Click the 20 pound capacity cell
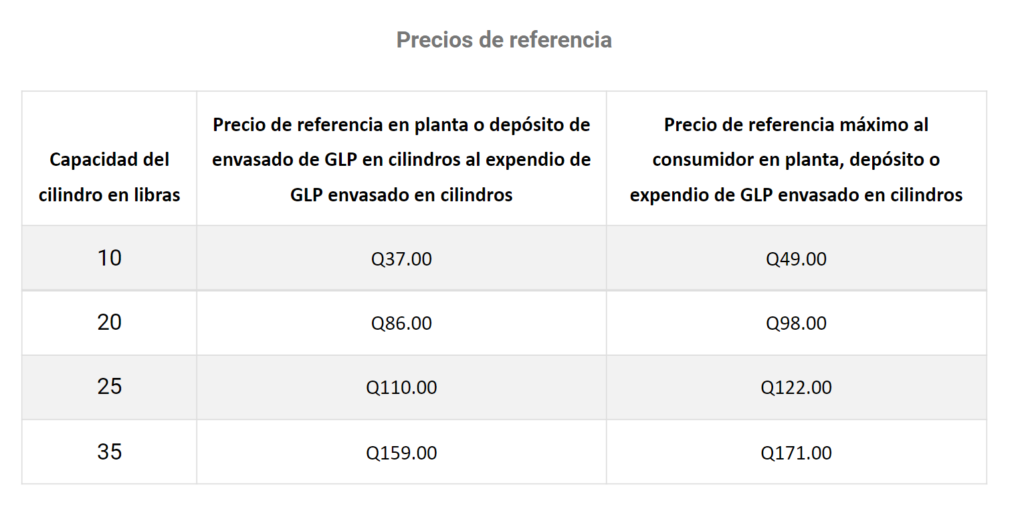This screenshot has width=1024, height=511. [109, 323]
